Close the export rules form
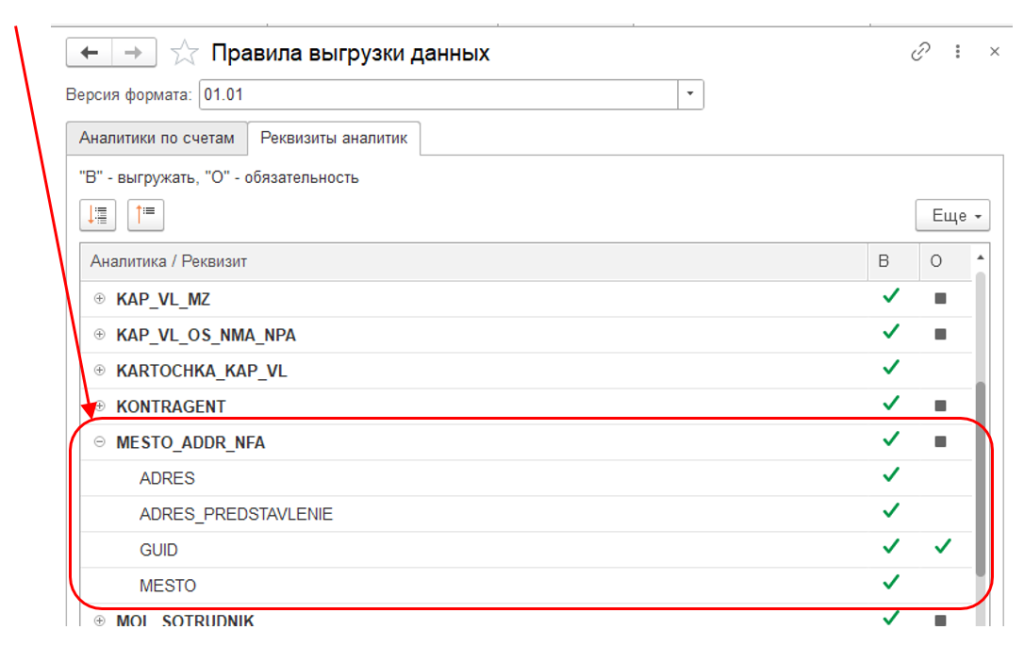 994,52
